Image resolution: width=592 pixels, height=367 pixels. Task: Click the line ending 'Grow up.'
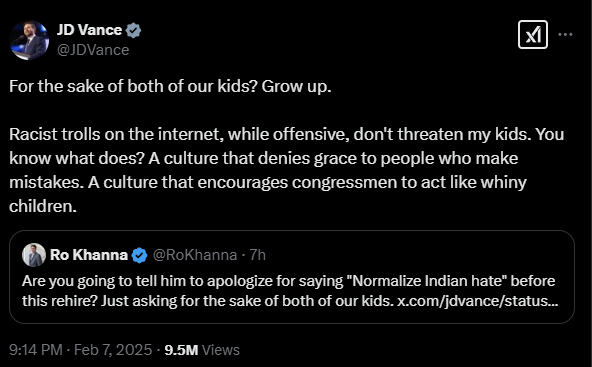tap(170, 86)
